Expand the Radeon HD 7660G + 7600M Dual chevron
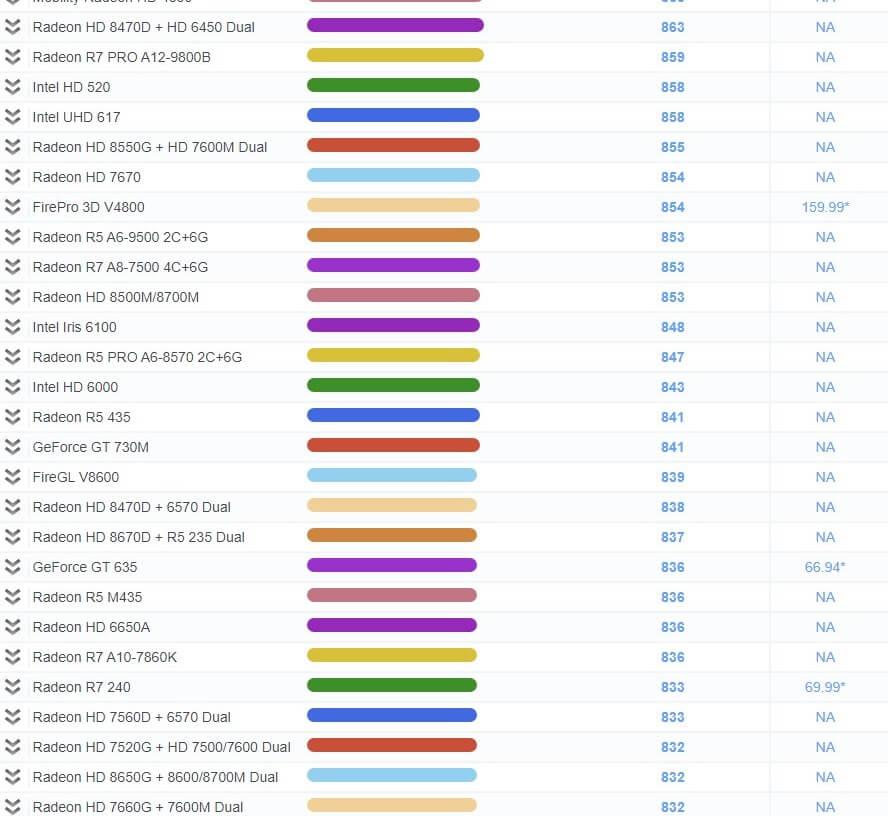This screenshot has width=888, height=816. tap(12, 808)
